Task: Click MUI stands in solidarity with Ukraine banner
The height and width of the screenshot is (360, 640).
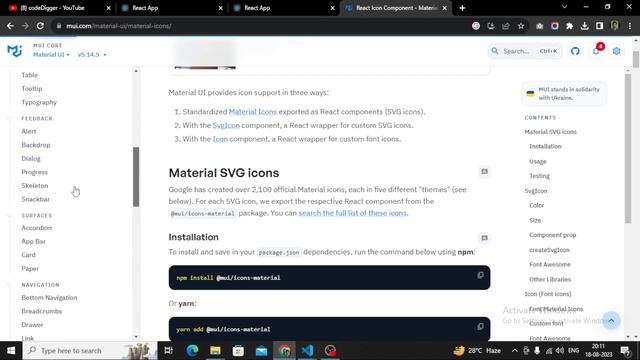Action: pos(564,93)
